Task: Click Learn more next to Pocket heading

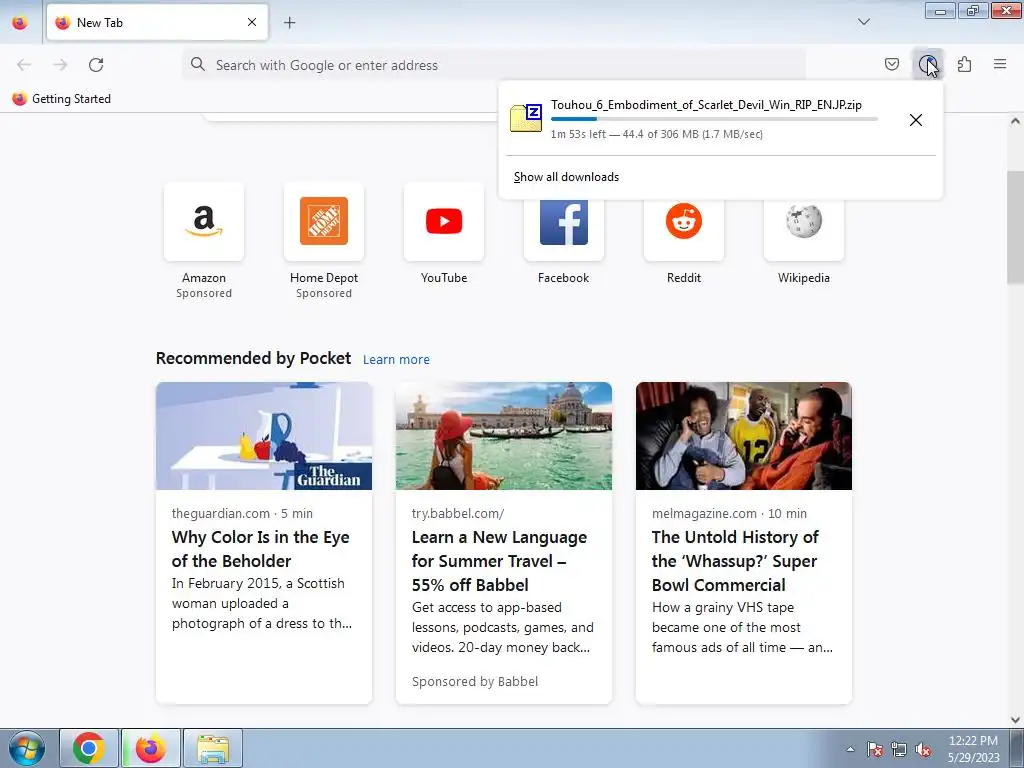Action: pos(396,359)
